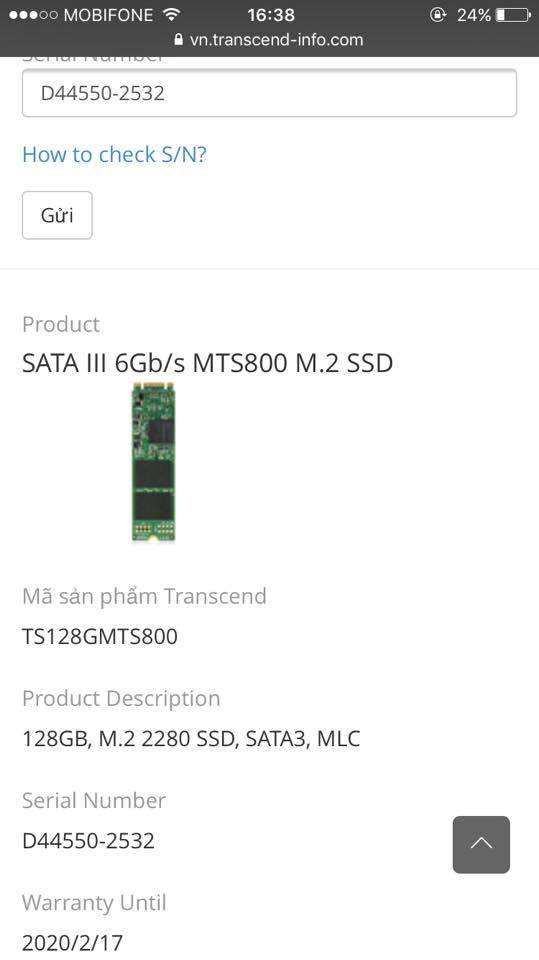This screenshot has height=960, width=539.
Task: Tap the padlock icon in the address bar
Action: click(179, 40)
